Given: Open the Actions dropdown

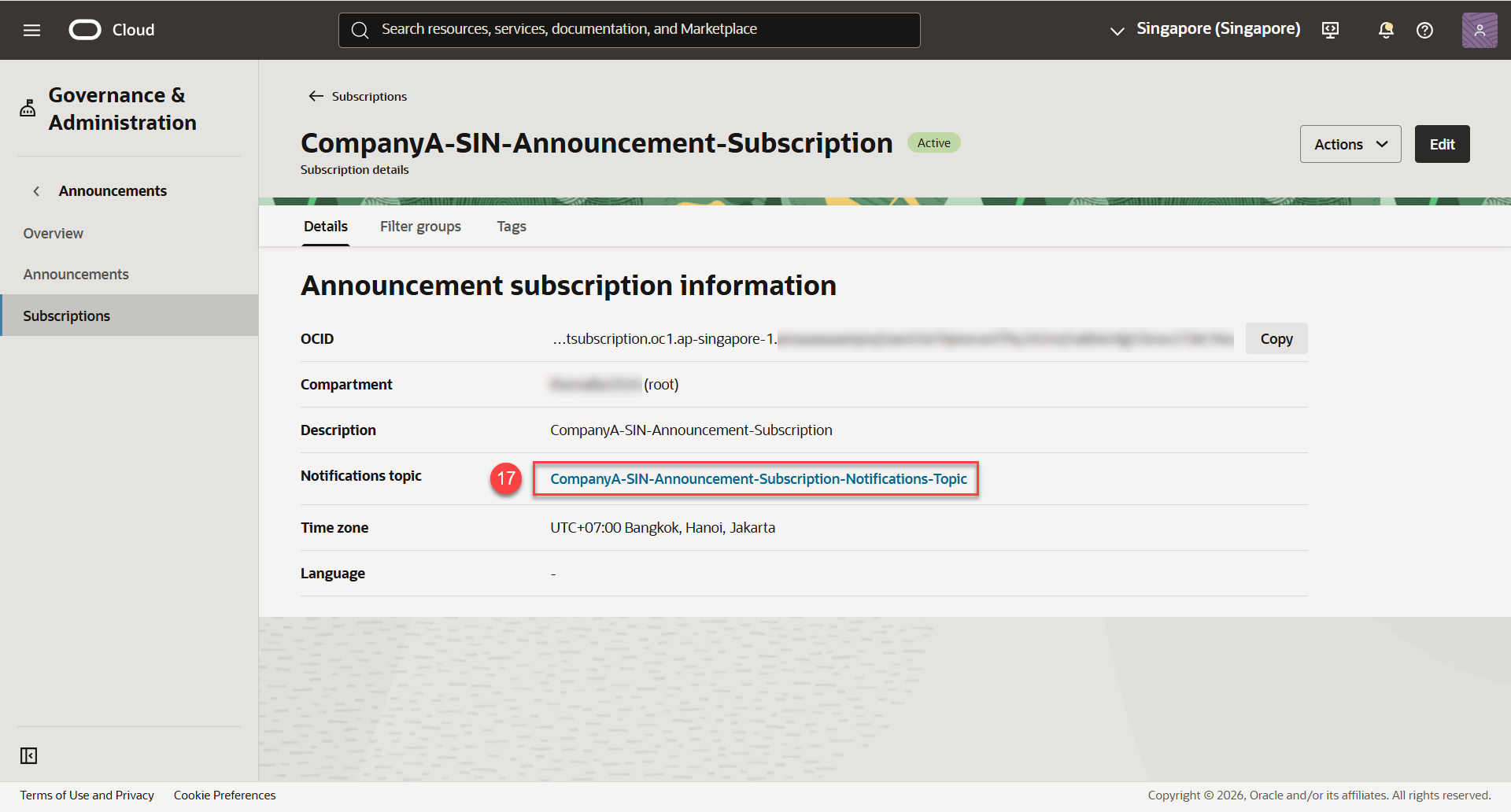Looking at the screenshot, I should 1350,144.
